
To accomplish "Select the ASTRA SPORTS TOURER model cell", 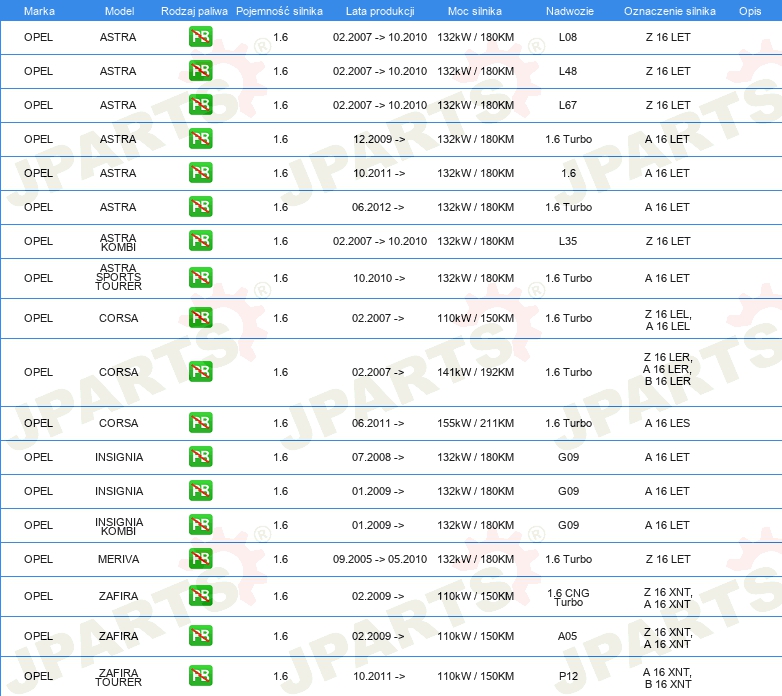I will pyautogui.click(x=118, y=277).
